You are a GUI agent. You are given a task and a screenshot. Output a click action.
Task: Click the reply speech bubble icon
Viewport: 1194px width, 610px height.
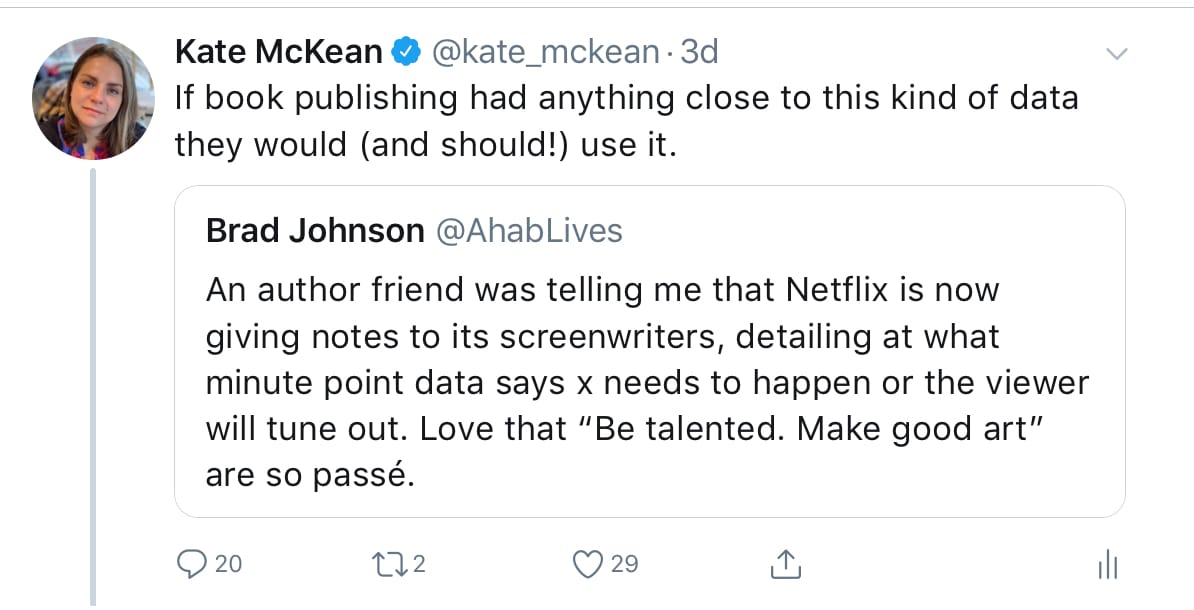[x=190, y=564]
